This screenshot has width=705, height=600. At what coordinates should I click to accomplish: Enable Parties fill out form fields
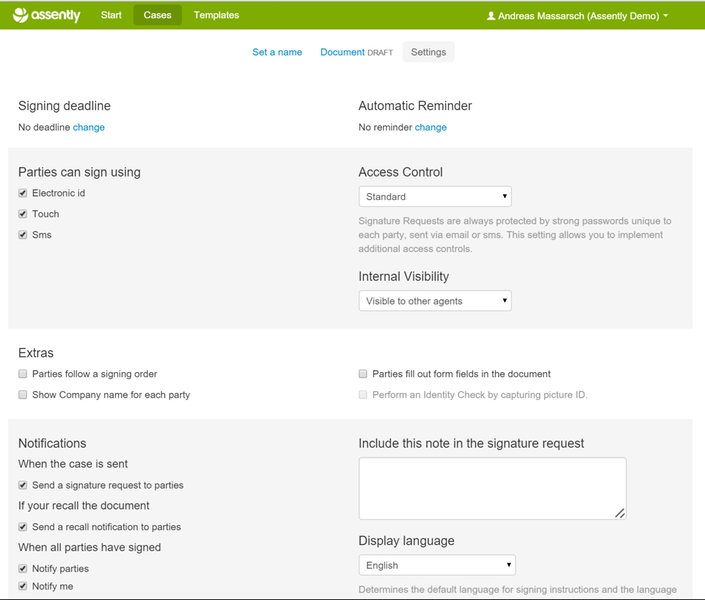pos(364,374)
